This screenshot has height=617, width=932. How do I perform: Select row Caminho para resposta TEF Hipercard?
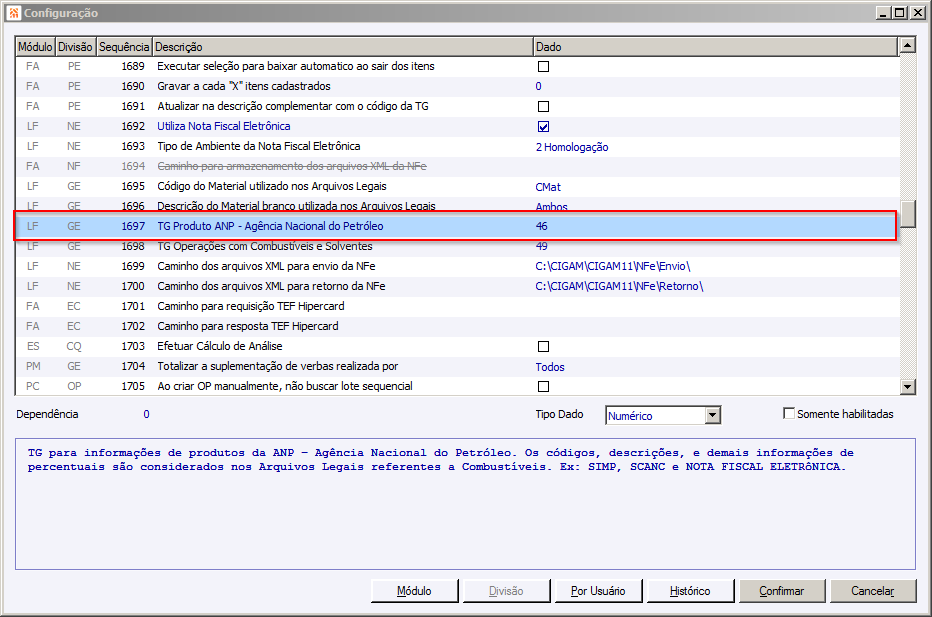coord(456,326)
